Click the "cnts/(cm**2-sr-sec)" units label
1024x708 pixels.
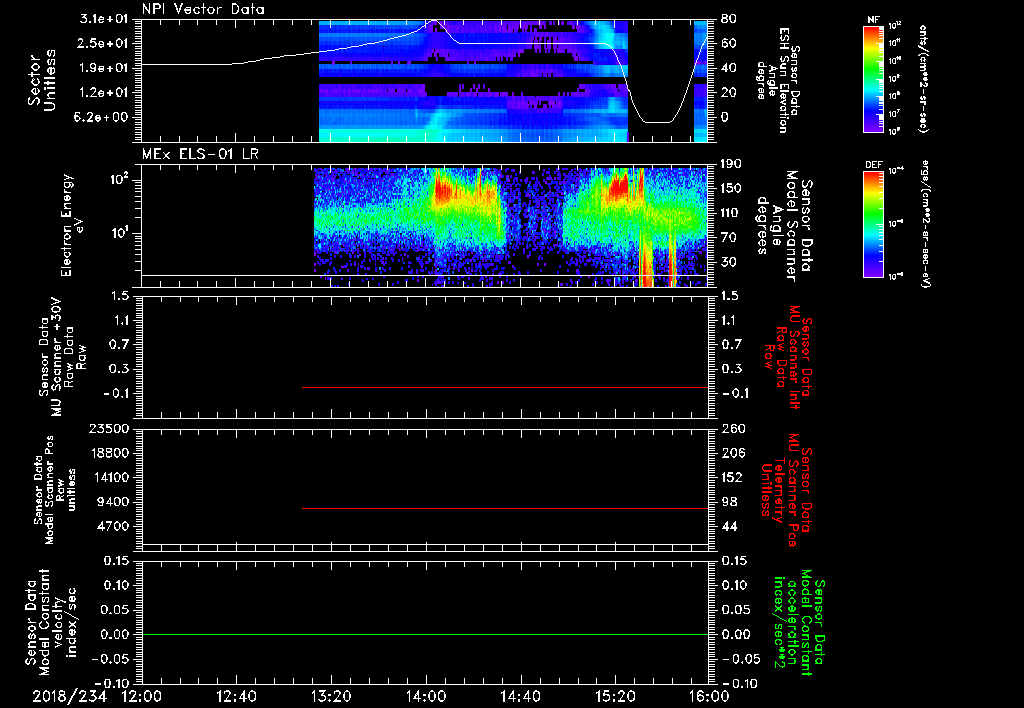(923, 78)
